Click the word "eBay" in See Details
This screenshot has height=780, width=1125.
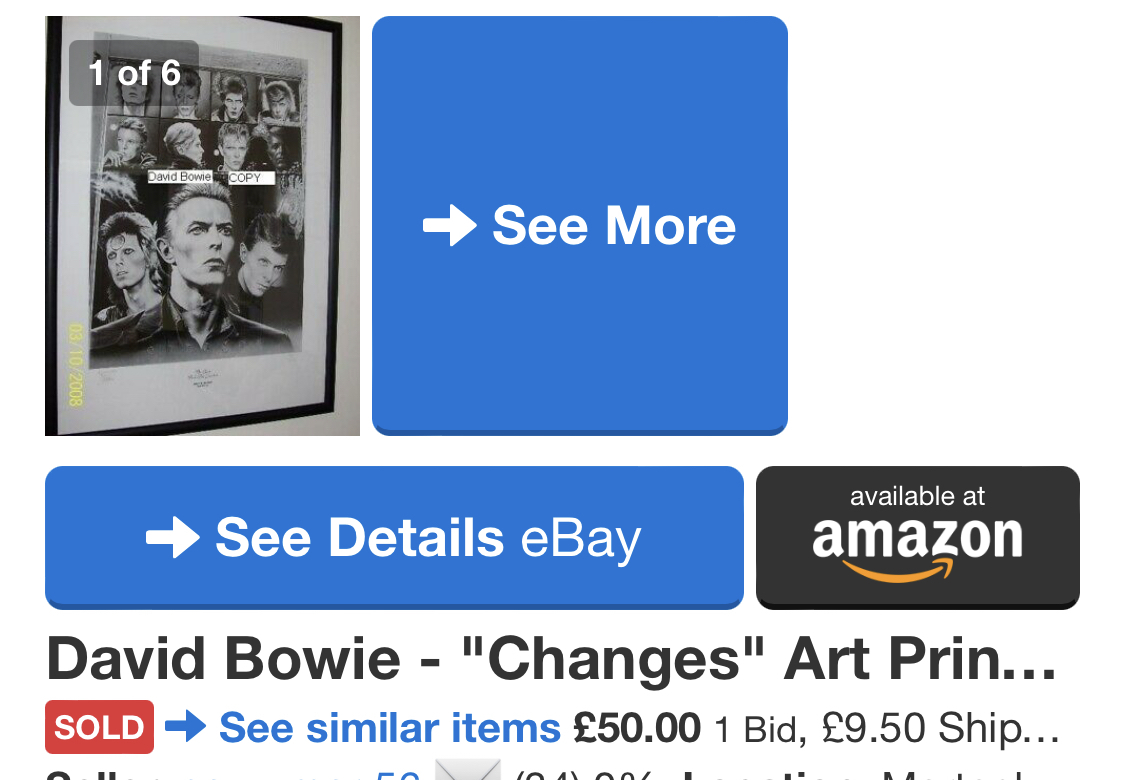coord(580,538)
